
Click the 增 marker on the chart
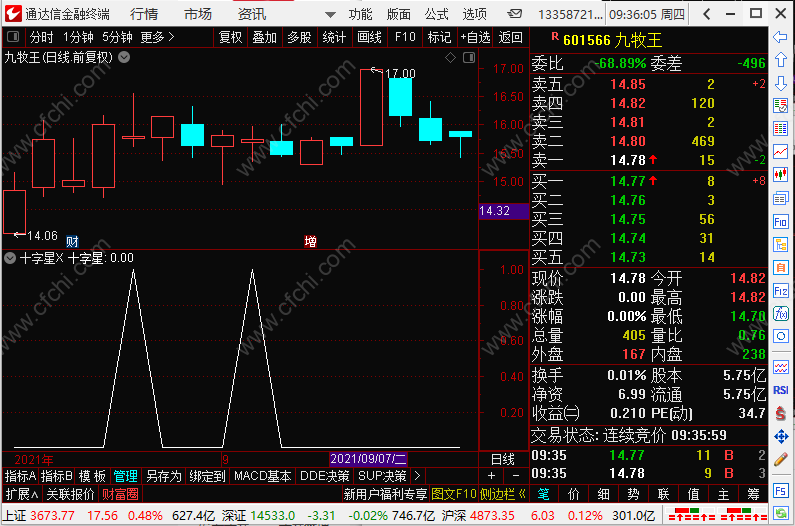point(310,241)
